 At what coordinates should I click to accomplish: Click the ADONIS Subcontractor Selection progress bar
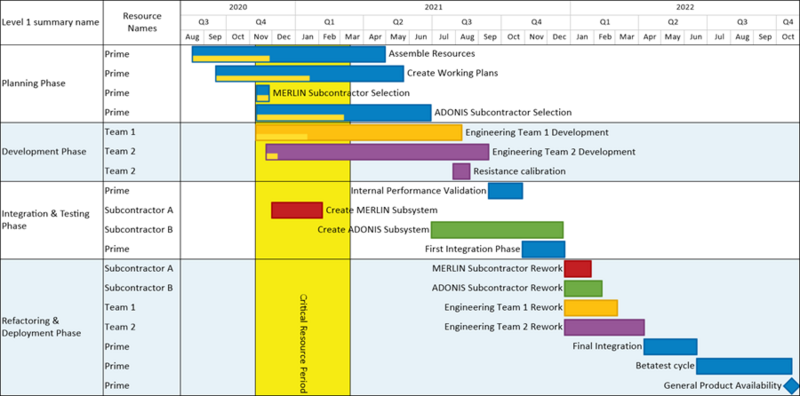(x=301, y=117)
